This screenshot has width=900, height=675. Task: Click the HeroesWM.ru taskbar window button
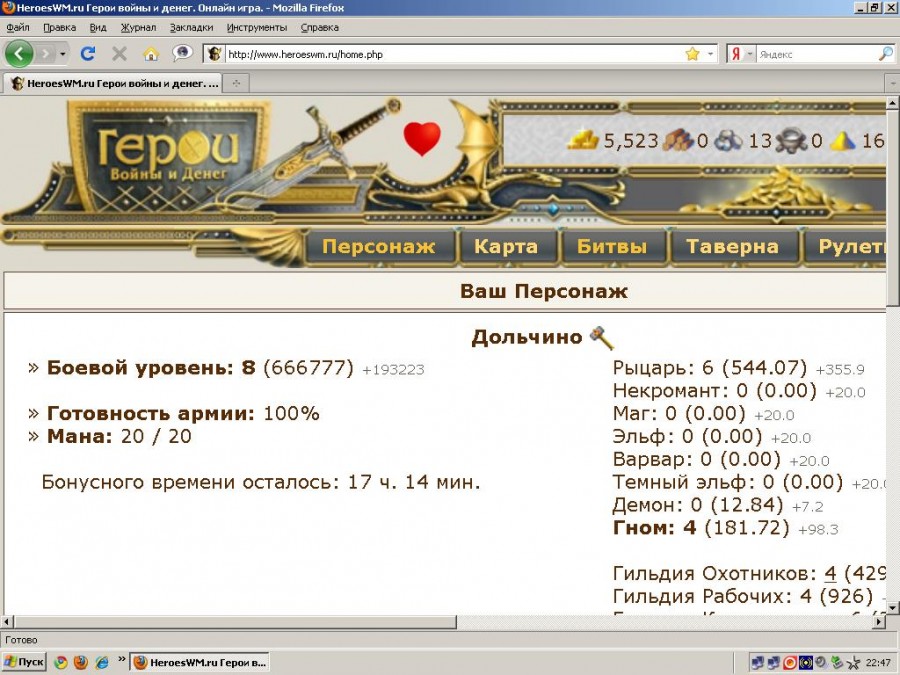point(200,662)
